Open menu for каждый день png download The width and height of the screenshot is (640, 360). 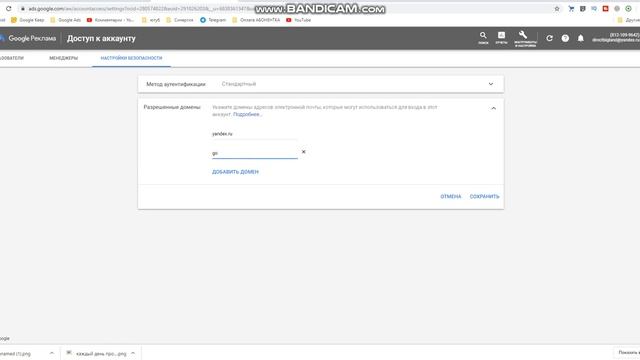(133, 353)
